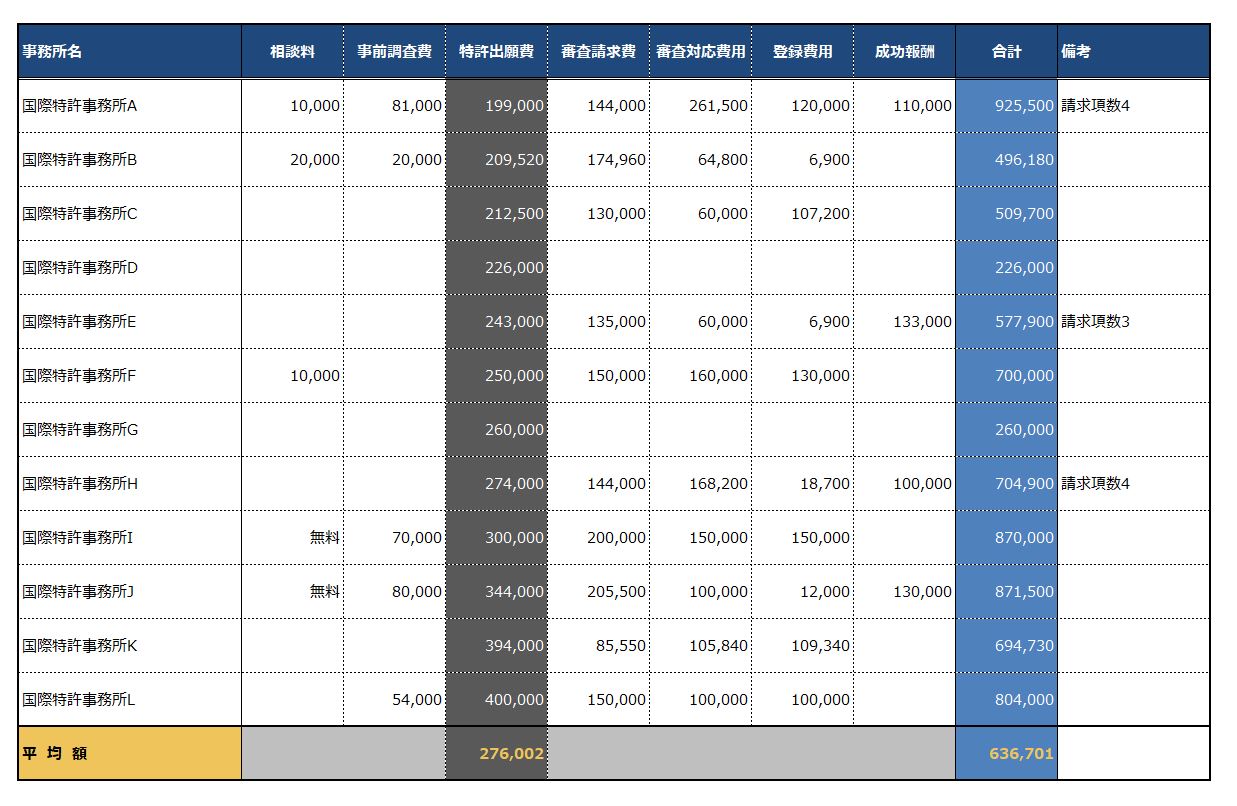1237x806 pixels.
Task: Select the 平均額 label cell
Action: pos(130,754)
